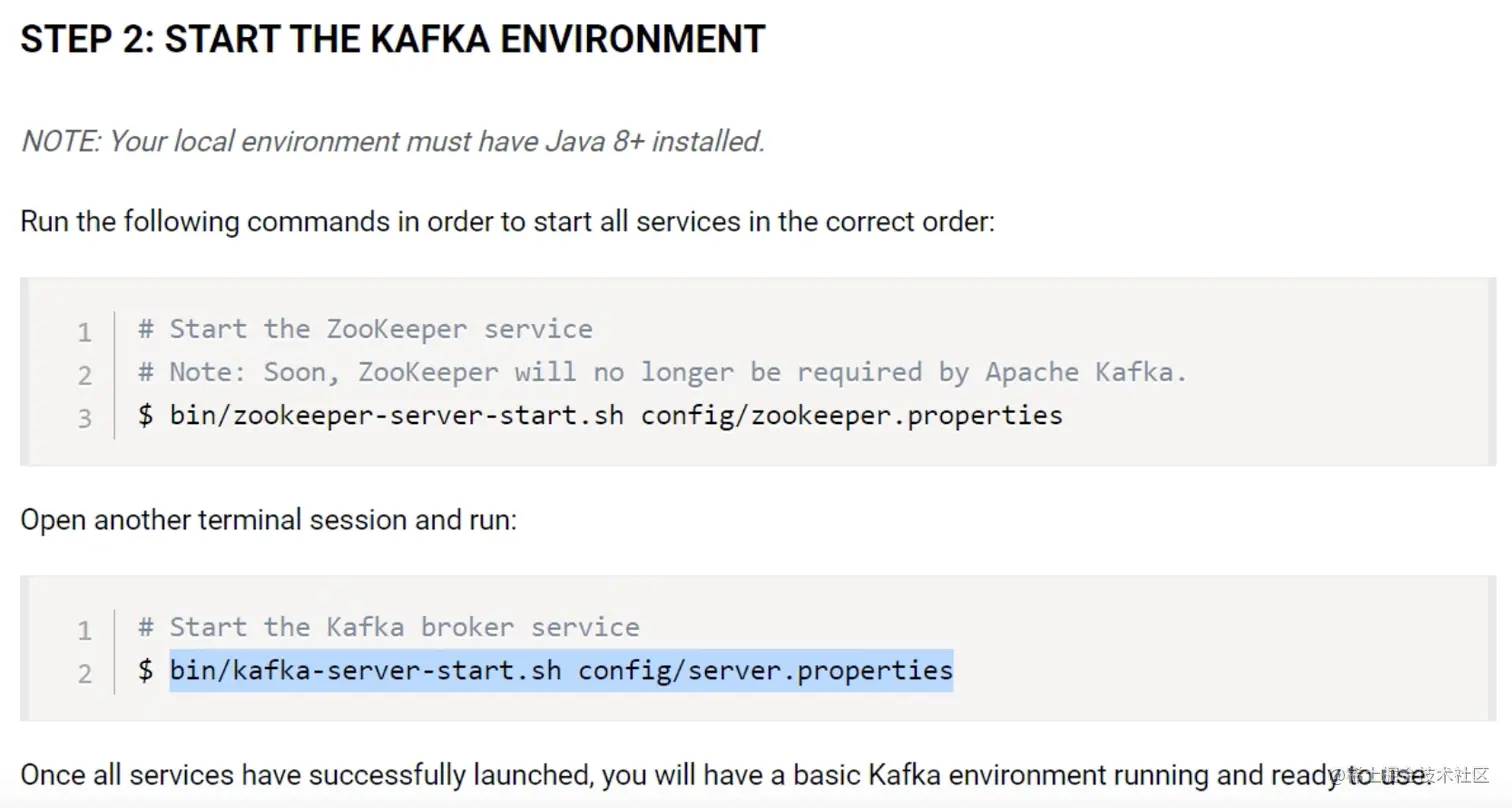The image size is (1512, 808).
Task: Click the watermark logo in bottom-right corner
Action: [x=1410, y=776]
